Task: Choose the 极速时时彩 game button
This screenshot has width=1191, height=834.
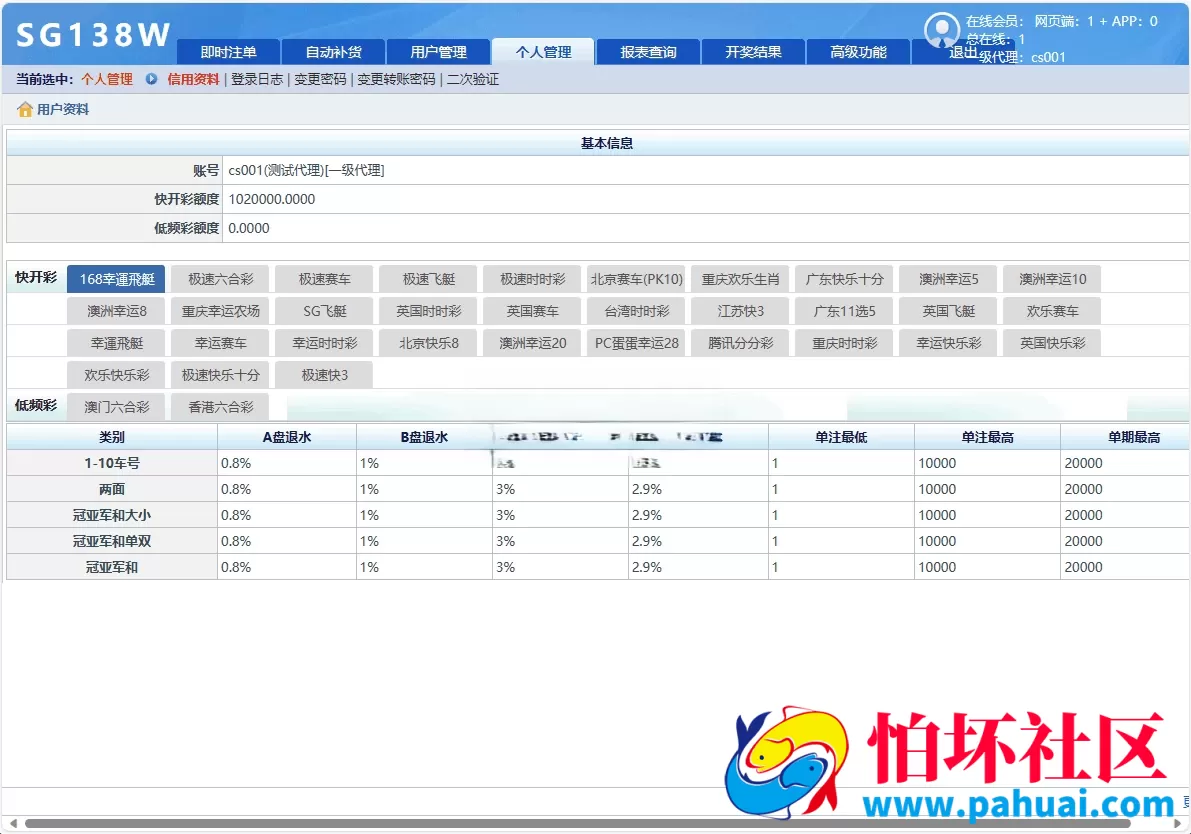Action: coord(532,279)
